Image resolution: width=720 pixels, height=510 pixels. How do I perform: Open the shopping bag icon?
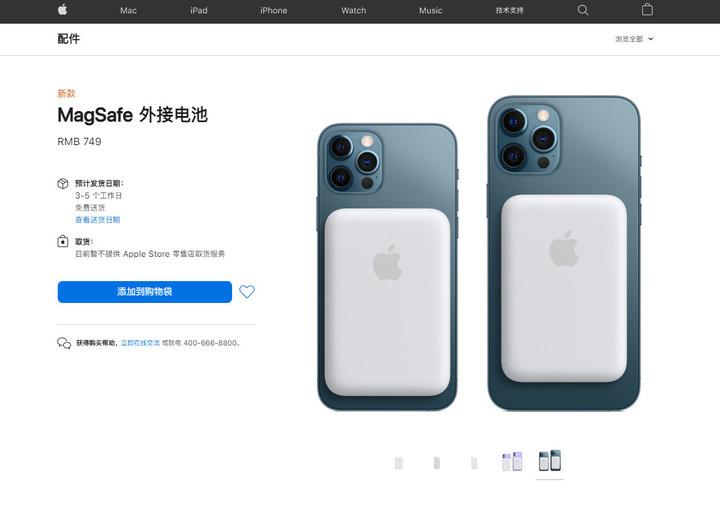(647, 10)
